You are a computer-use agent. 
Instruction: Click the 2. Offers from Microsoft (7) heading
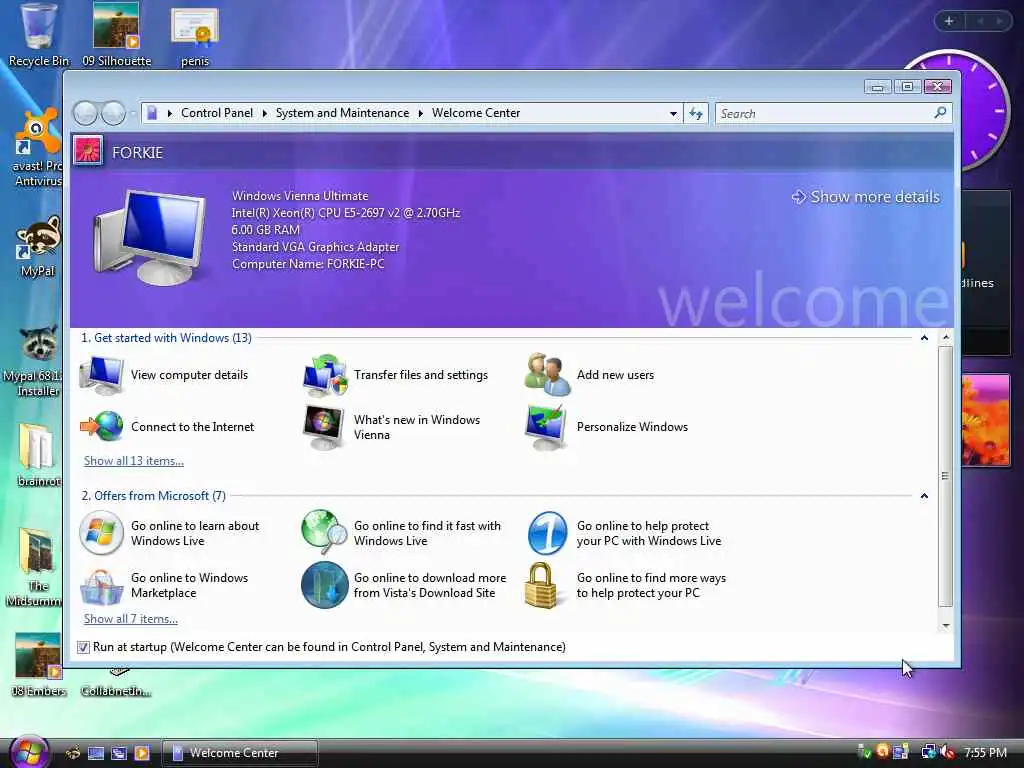pyautogui.click(x=153, y=496)
